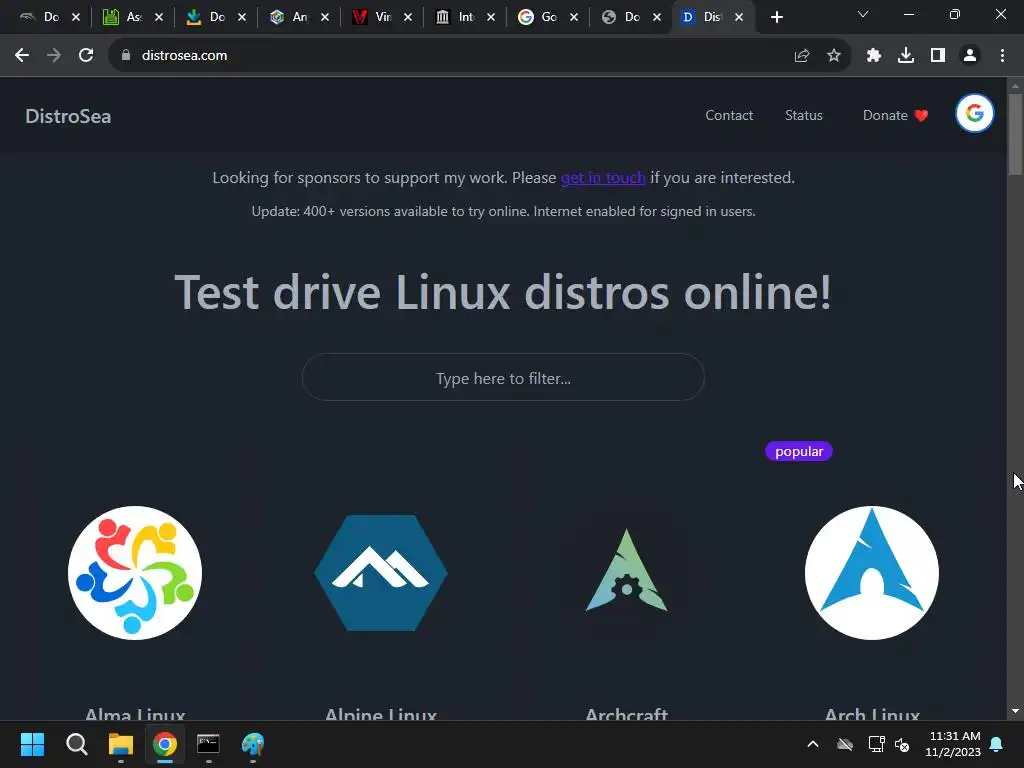
Task: Click the page vertical scrollbar thumb
Action: [x=1015, y=135]
